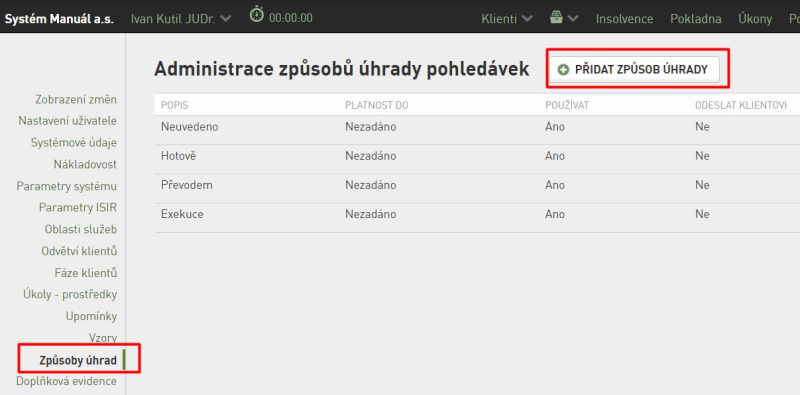Expand the Klienti dropdown menu
The width and height of the screenshot is (800, 395).
click(507, 19)
